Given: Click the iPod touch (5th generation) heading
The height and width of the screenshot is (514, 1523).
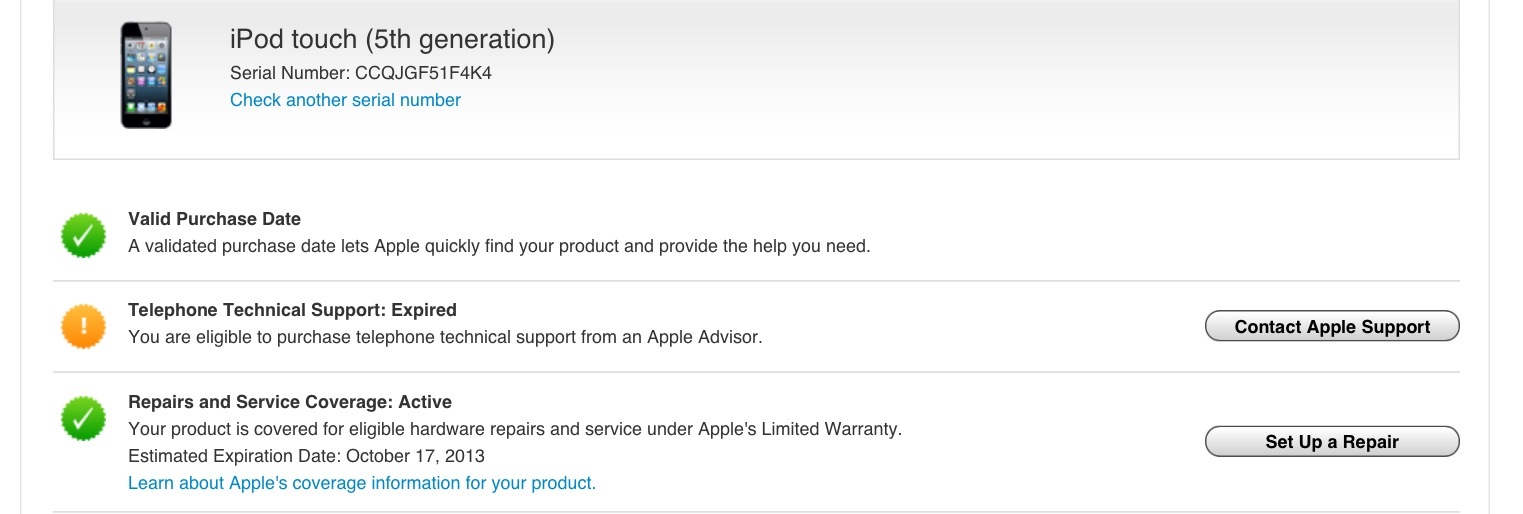Looking at the screenshot, I should (392, 40).
